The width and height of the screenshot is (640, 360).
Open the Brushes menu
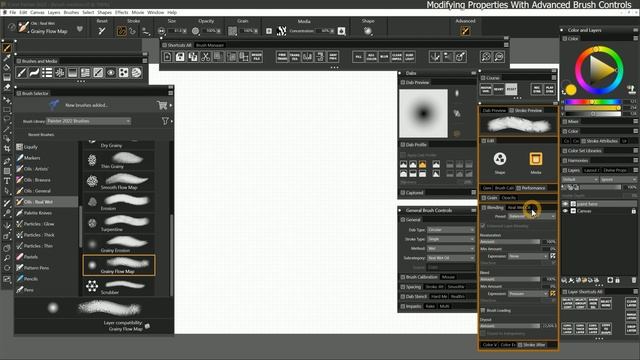[71, 13]
